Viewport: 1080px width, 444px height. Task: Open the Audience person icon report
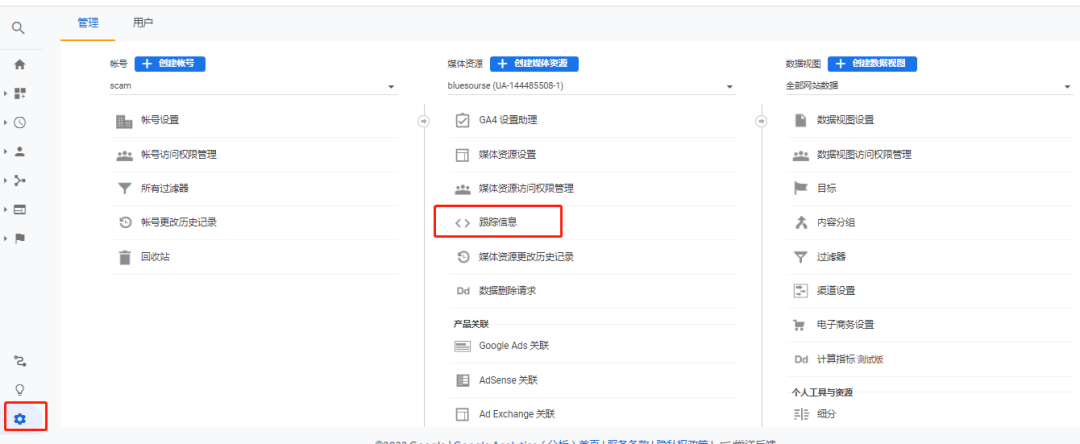[20, 151]
